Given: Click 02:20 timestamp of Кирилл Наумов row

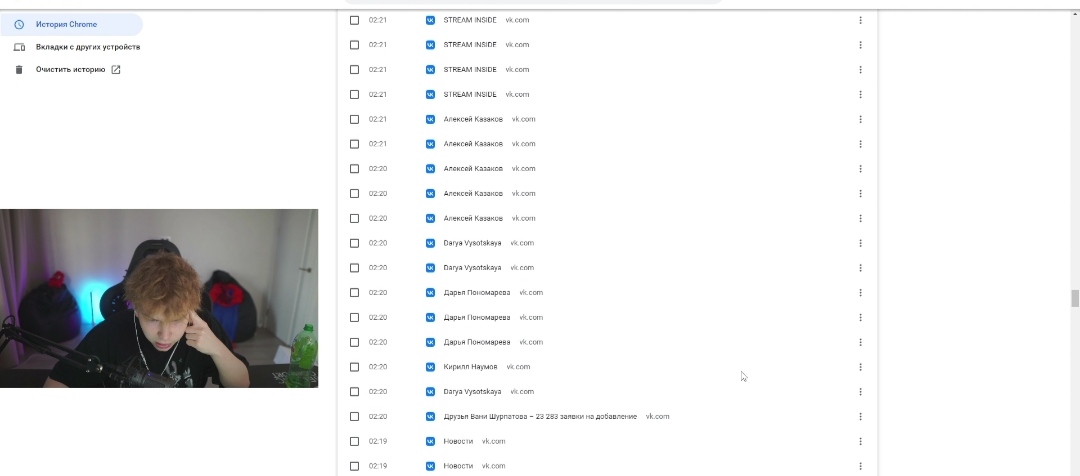Looking at the screenshot, I should click(x=377, y=367).
